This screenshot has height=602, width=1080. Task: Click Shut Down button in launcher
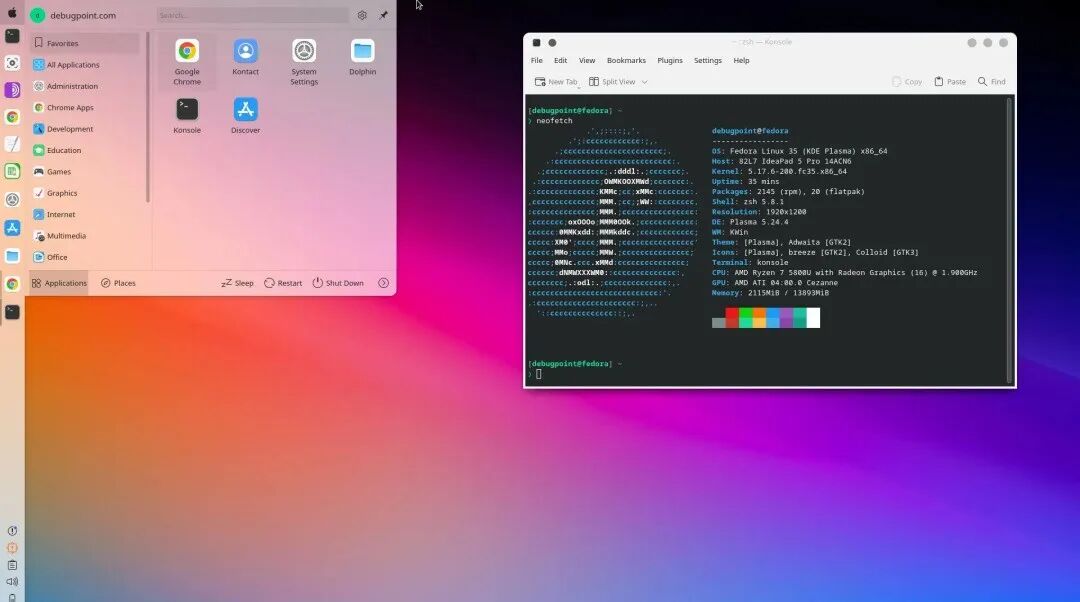[338, 283]
